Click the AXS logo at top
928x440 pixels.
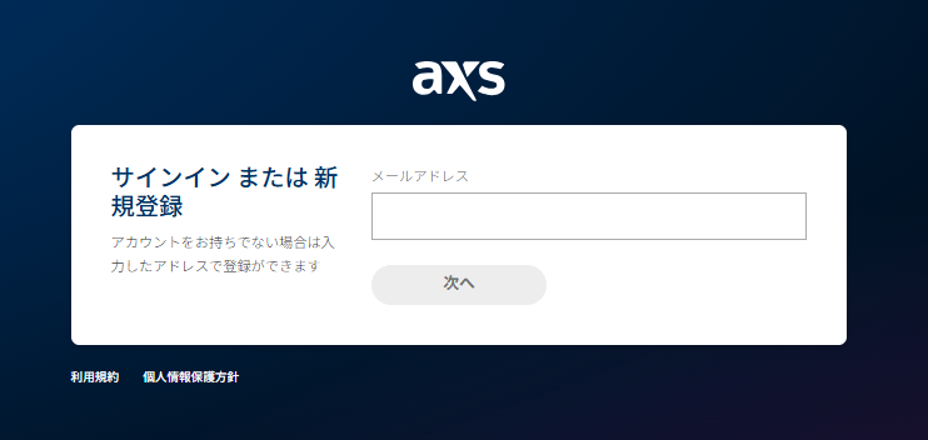coord(459,80)
